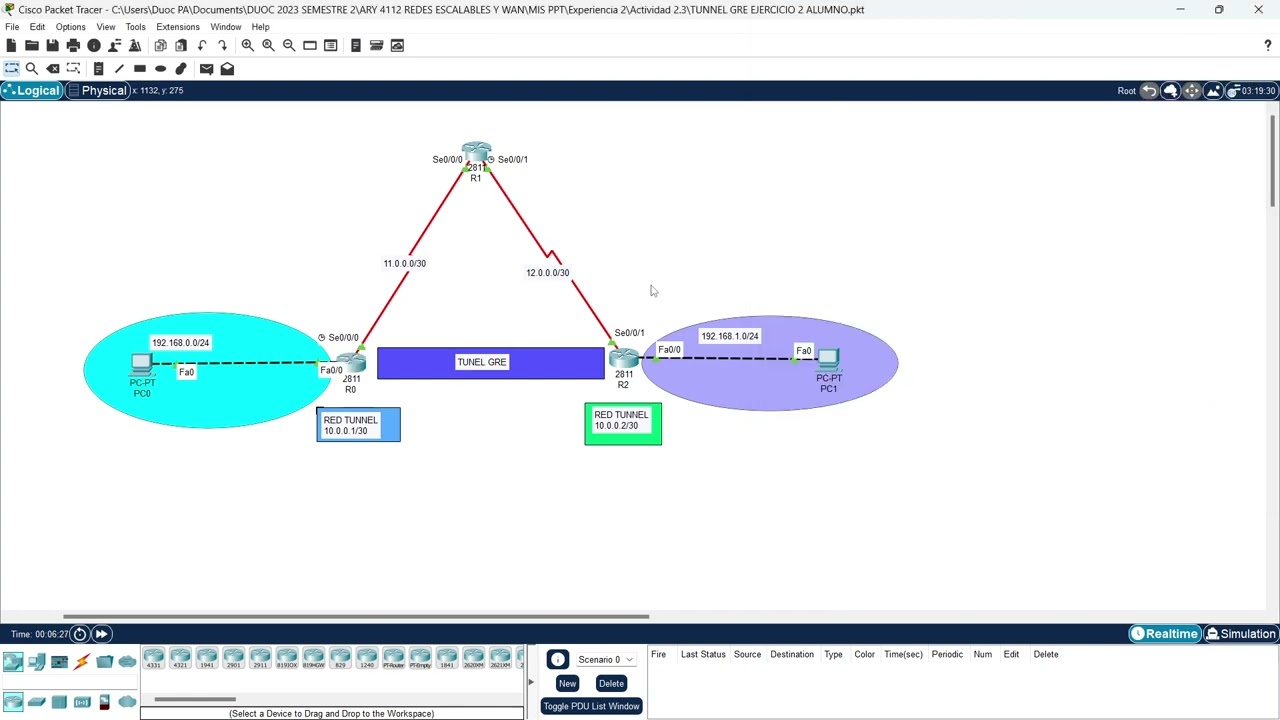Open the Extensions menu

pyautogui.click(x=178, y=27)
